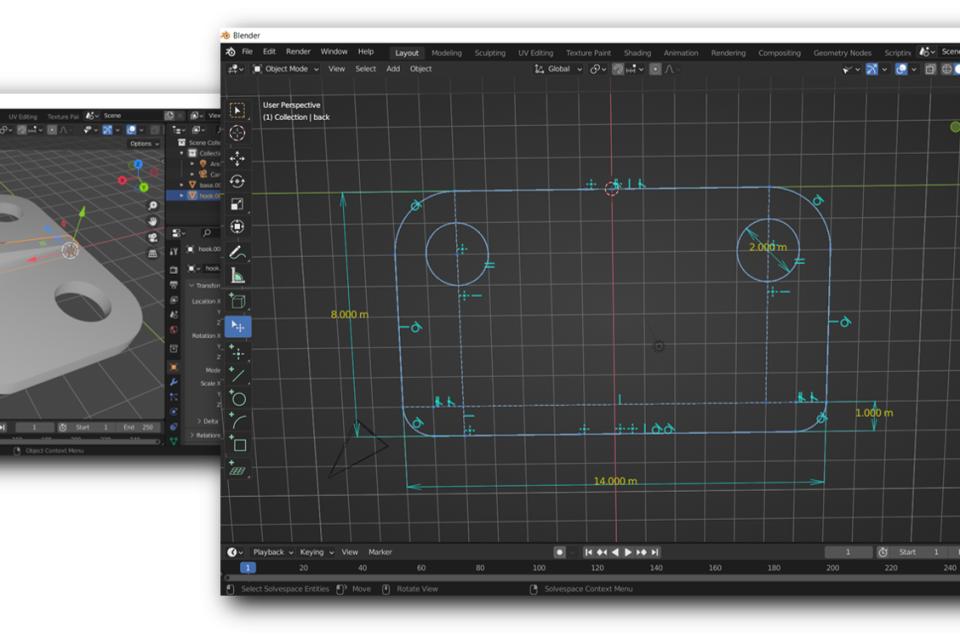Activate the Measure tool
Viewport: 960px width, 640px height.
pyautogui.click(x=237, y=275)
